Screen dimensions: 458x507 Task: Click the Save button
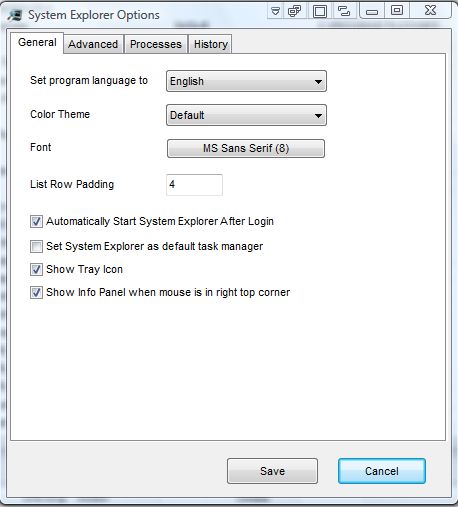[x=272, y=471]
